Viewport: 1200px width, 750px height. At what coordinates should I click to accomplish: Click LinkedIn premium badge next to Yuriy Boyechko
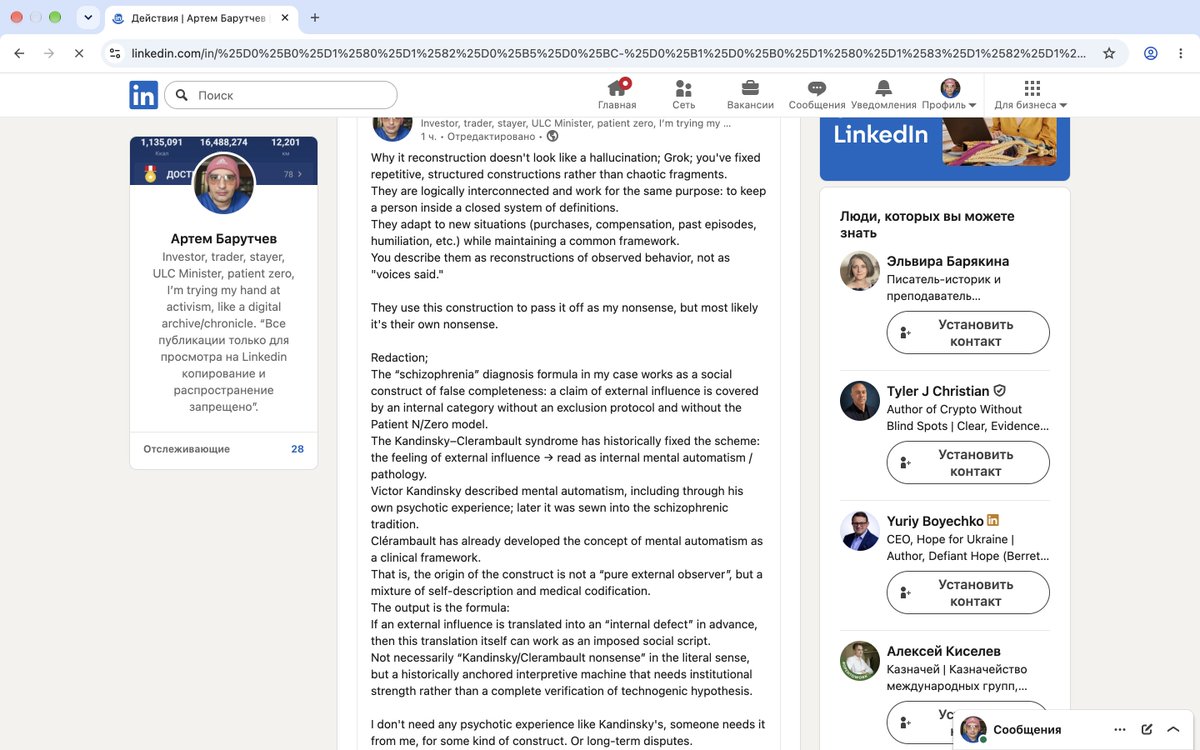tap(993, 520)
